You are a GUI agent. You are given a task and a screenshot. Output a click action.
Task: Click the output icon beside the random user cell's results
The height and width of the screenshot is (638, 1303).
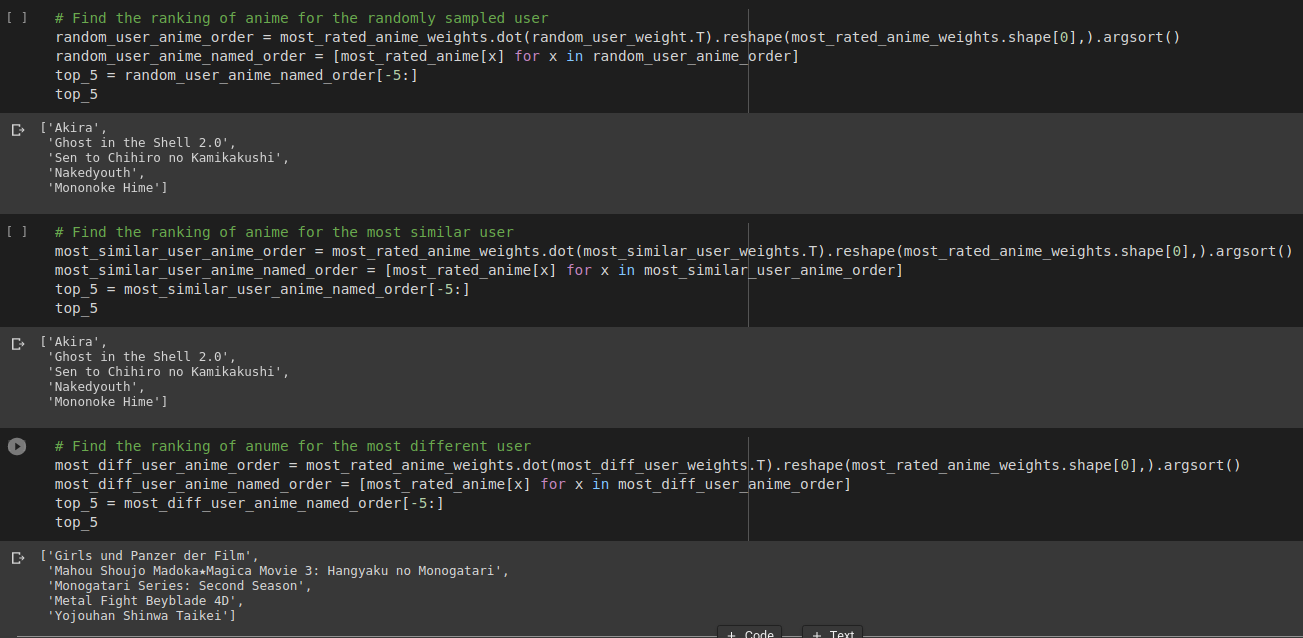(x=17, y=130)
